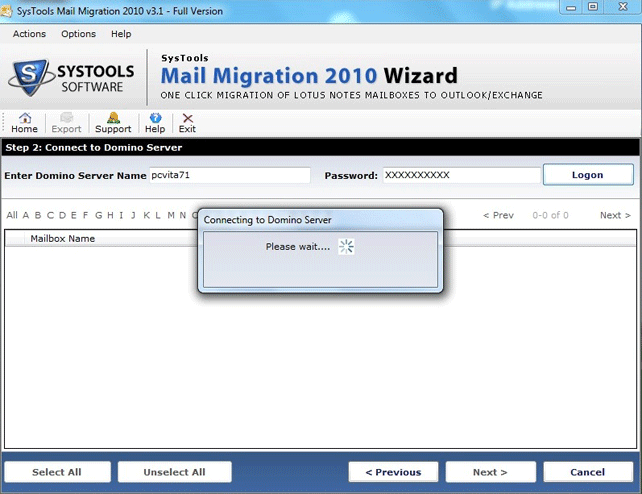Filter mailboxes by letter C
The width and height of the screenshot is (642, 494).
50,215
